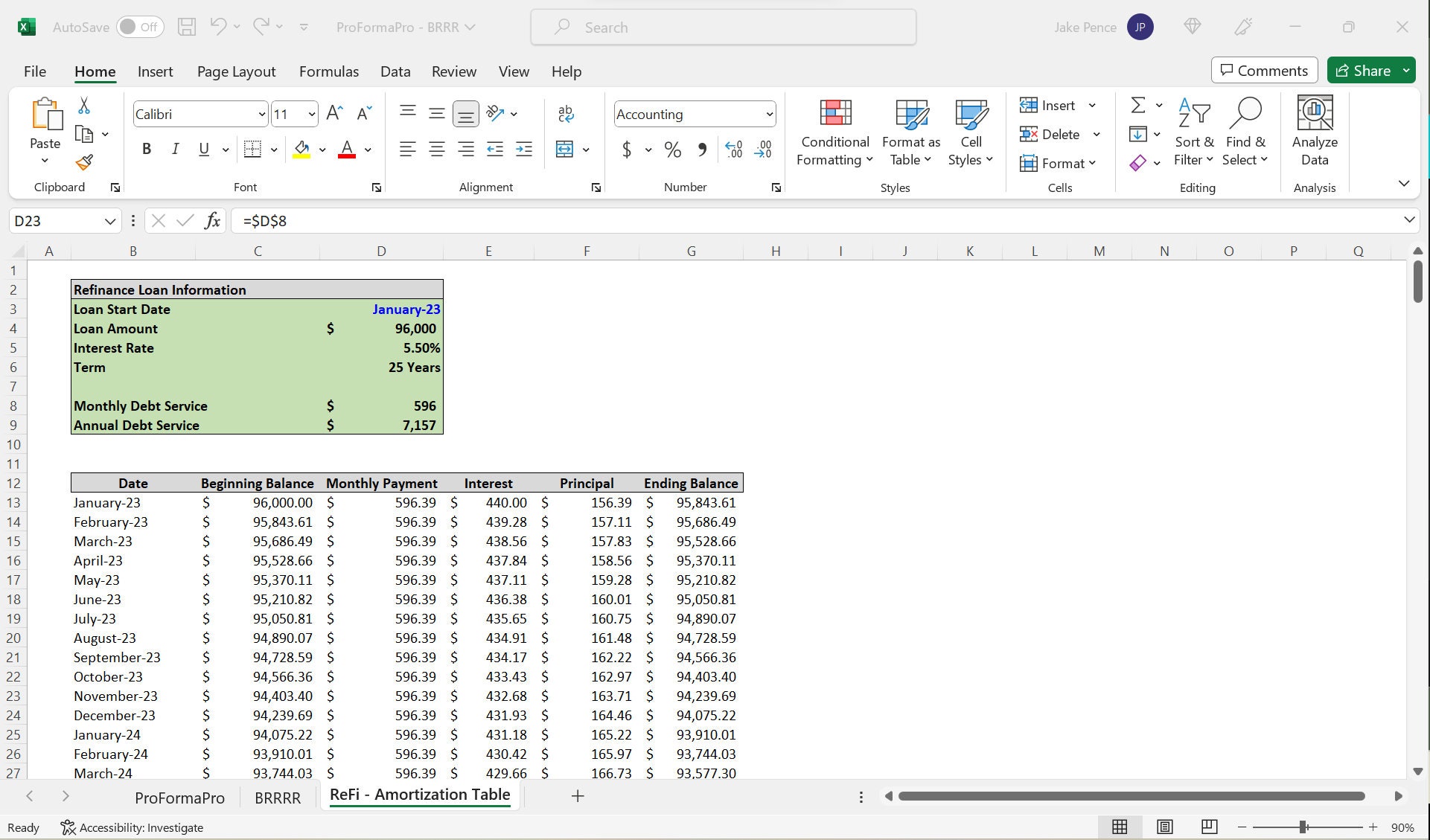Open Conditional Formatting options
Screen dimensions: 1430x840
(834, 132)
